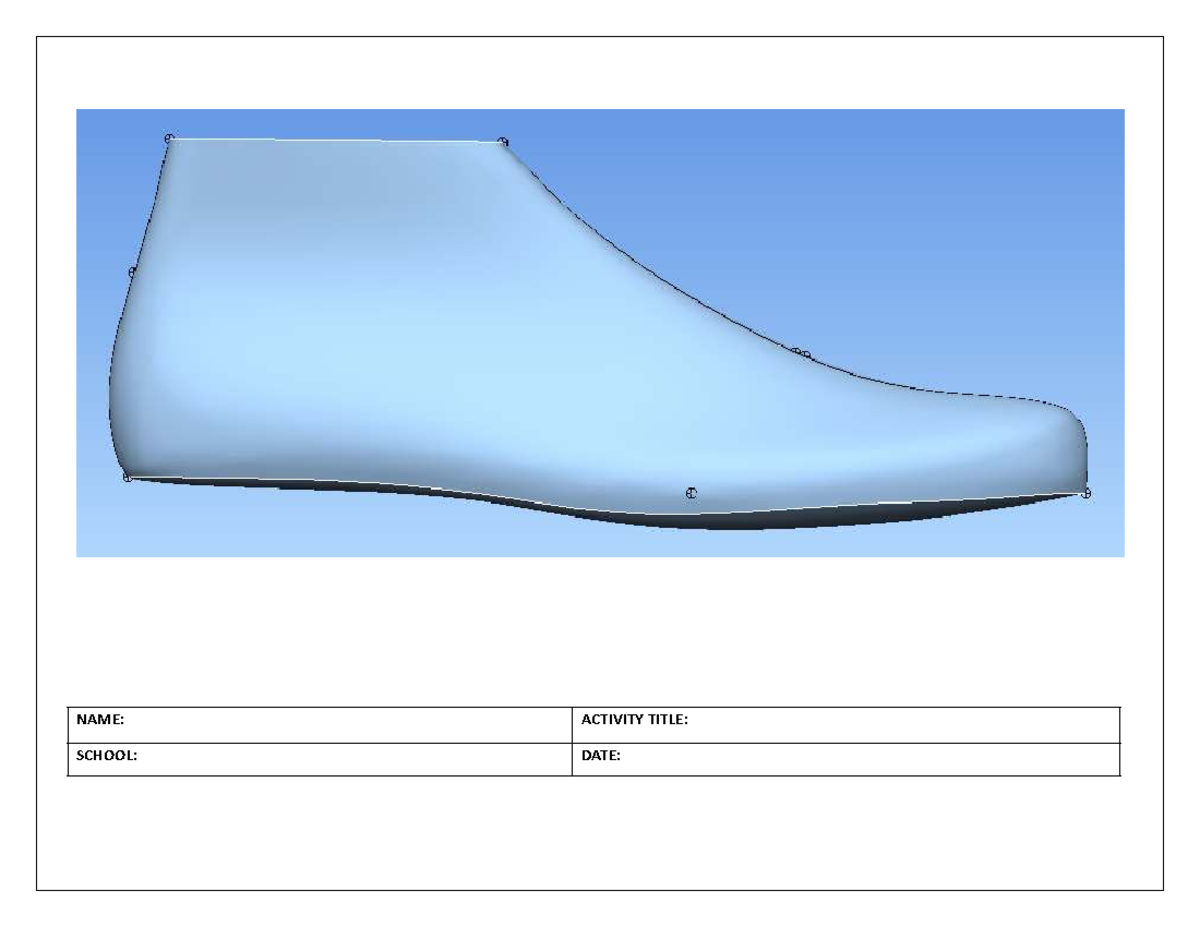Click the control point on the back heel curve
The width and height of the screenshot is (1200, 927).
[132, 271]
